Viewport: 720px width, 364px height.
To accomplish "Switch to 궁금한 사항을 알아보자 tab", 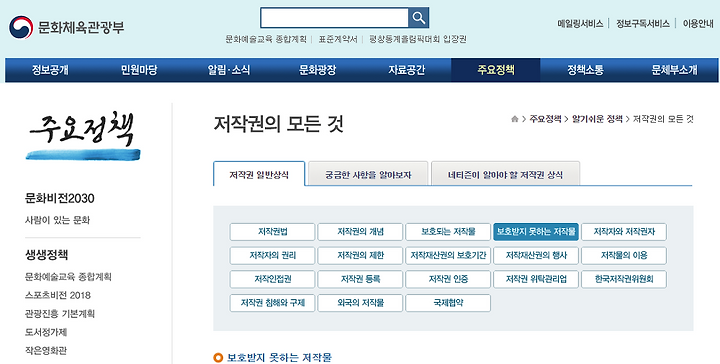I will 368,174.
